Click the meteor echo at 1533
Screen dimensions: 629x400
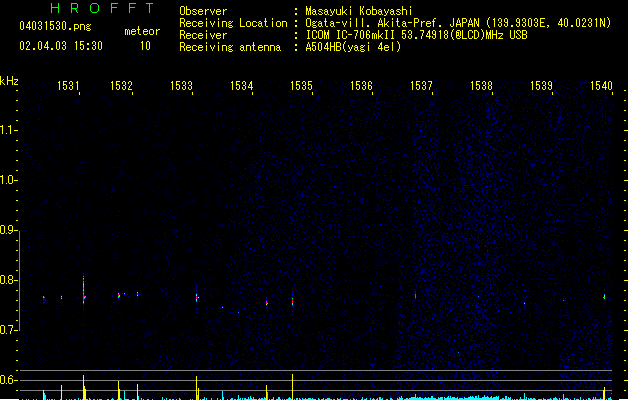197,296
